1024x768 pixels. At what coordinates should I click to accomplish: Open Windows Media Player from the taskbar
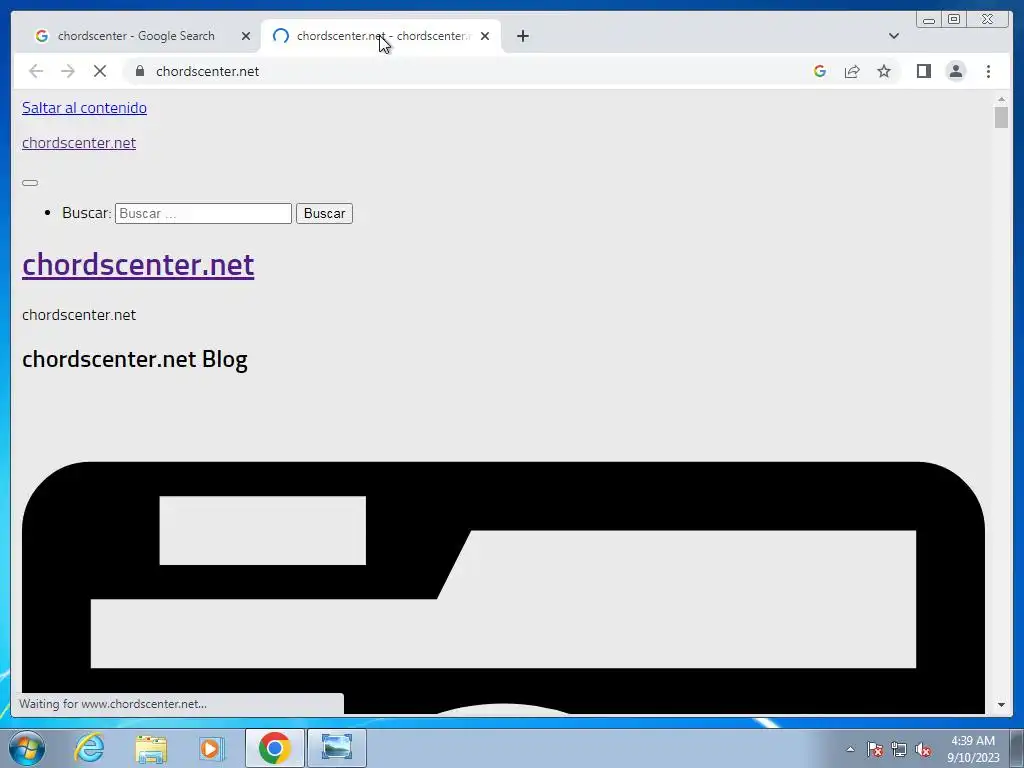pos(211,748)
